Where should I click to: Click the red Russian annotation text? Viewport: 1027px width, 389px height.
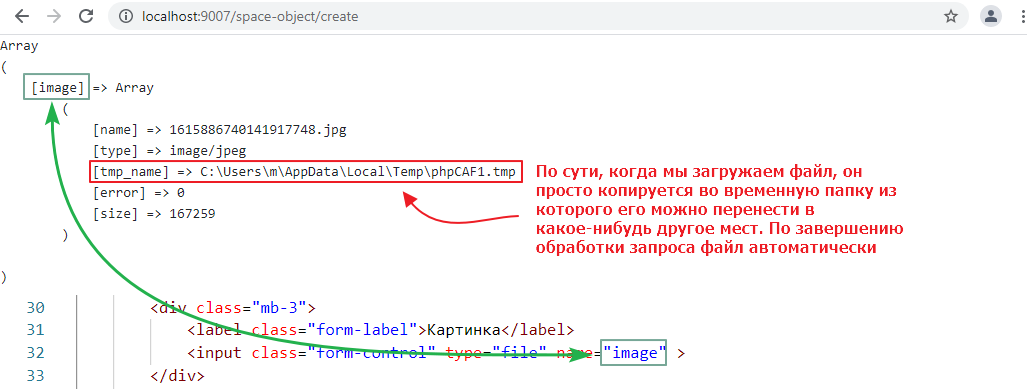[x=720, y=210]
